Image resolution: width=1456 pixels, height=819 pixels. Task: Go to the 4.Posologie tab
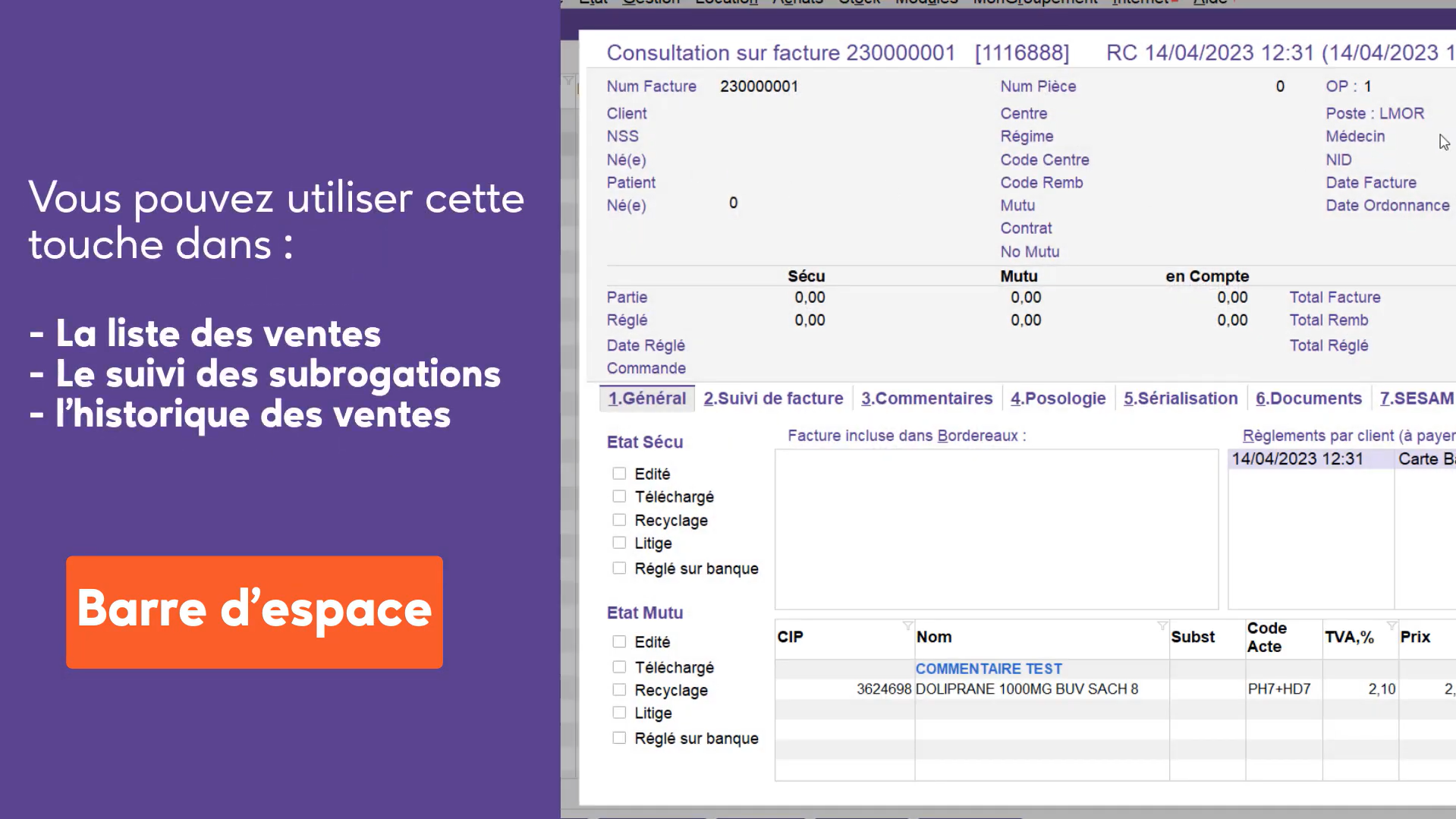point(1058,398)
